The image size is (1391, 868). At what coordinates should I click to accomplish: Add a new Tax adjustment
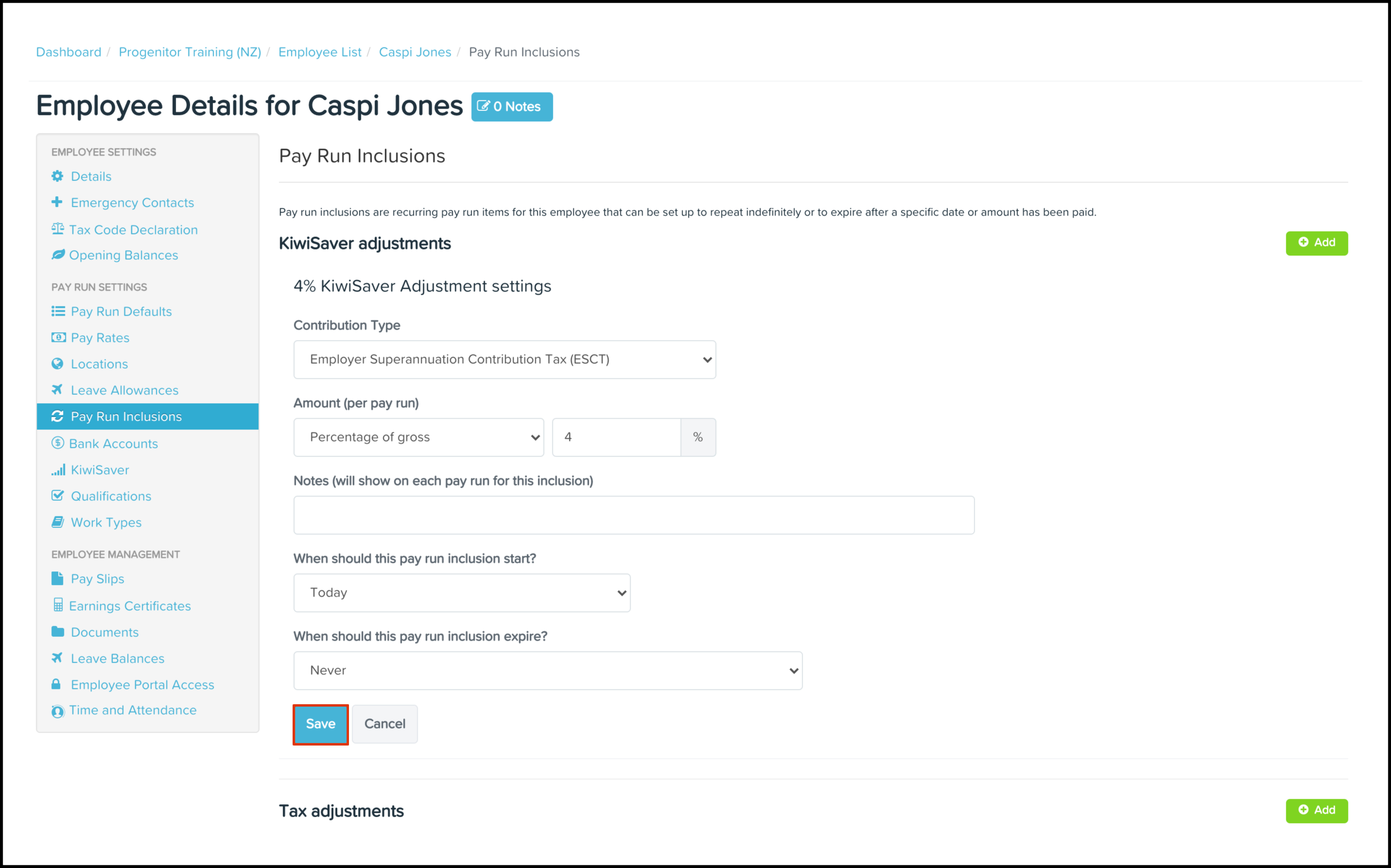tap(1316, 810)
